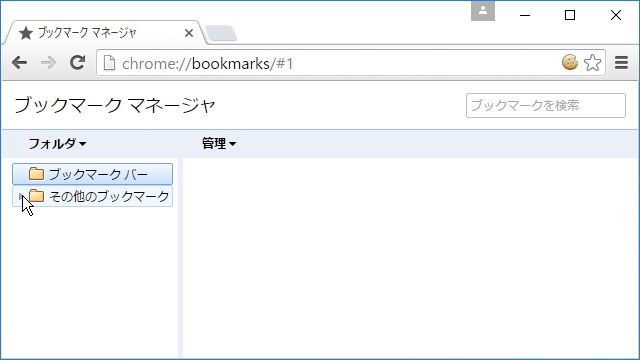Expand the その他のブックマーク folder triangle
Screen dimensions: 640x360
pos(21,196)
